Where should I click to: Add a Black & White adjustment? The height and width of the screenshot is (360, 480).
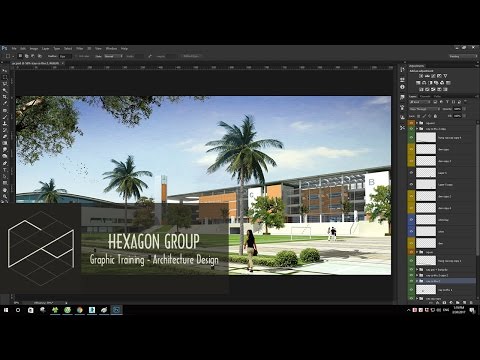(x=430, y=83)
